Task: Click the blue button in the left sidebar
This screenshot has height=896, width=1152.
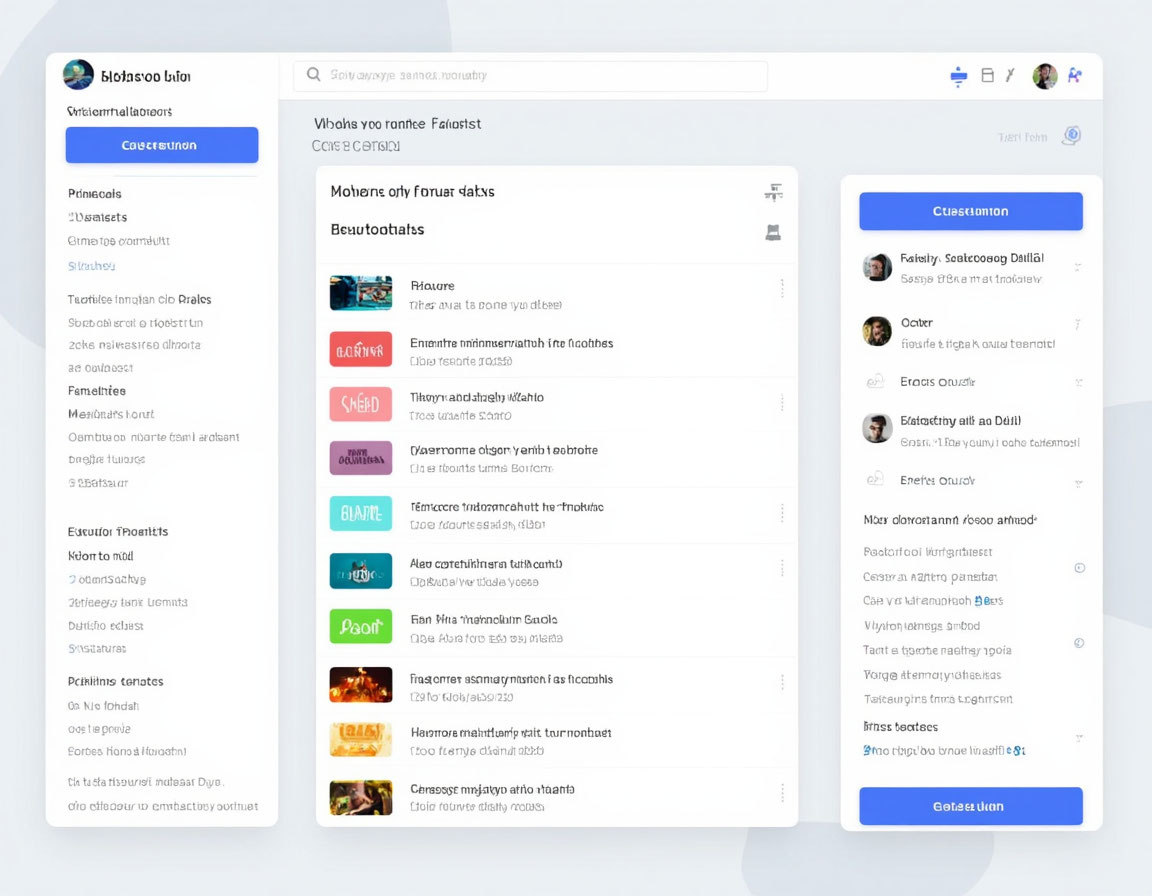Action: 162,145
